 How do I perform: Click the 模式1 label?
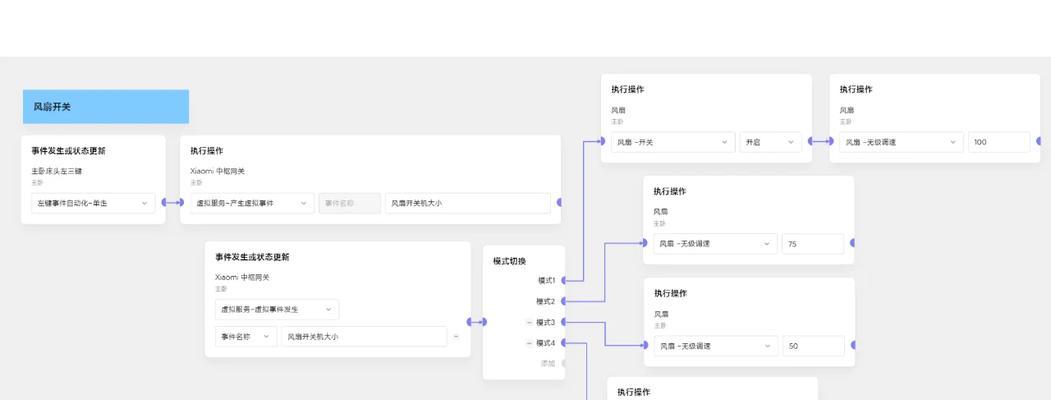tap(546, 280)
